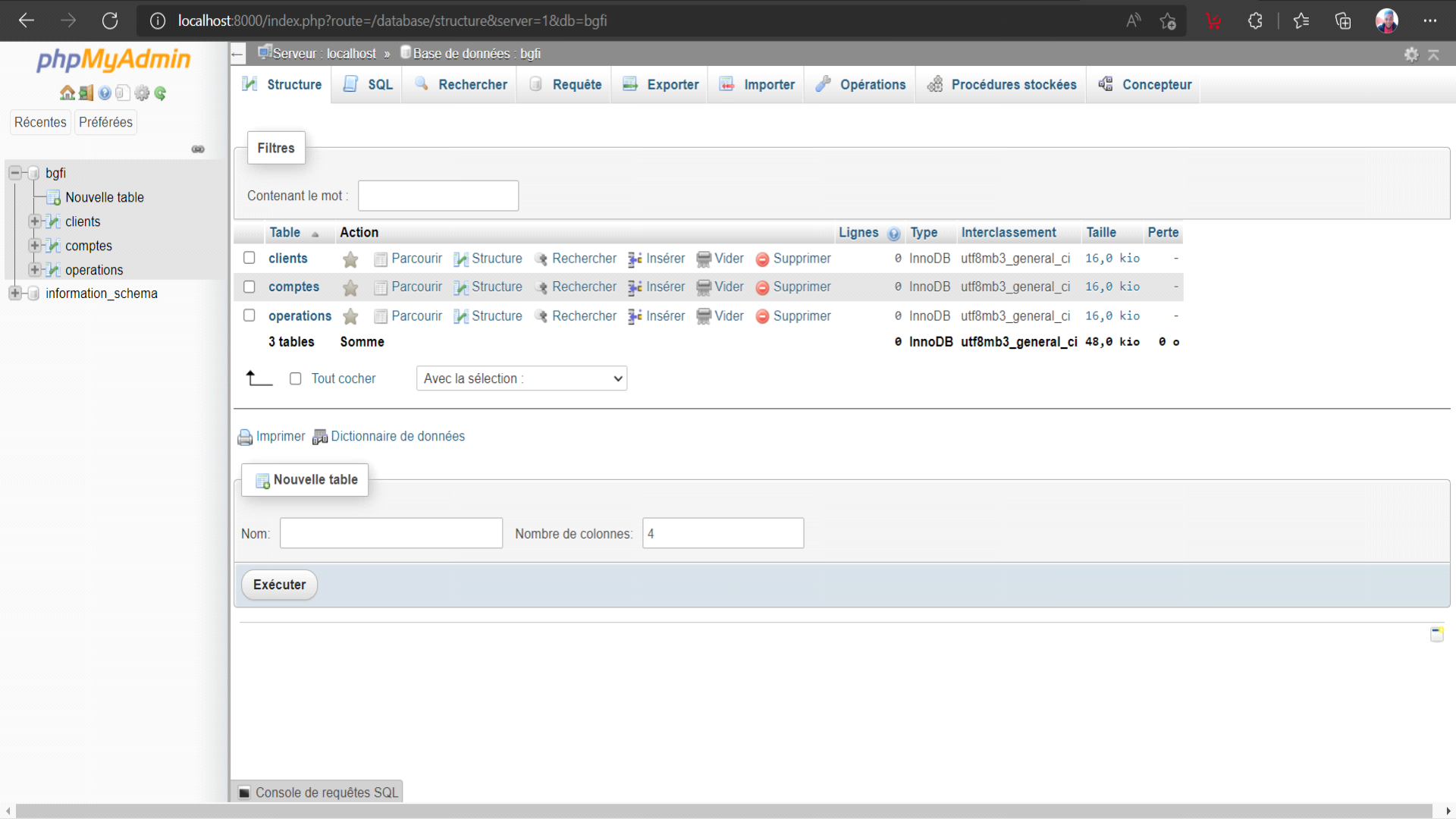Enable the Tout cocher checkbox

[x=296, y=378]
